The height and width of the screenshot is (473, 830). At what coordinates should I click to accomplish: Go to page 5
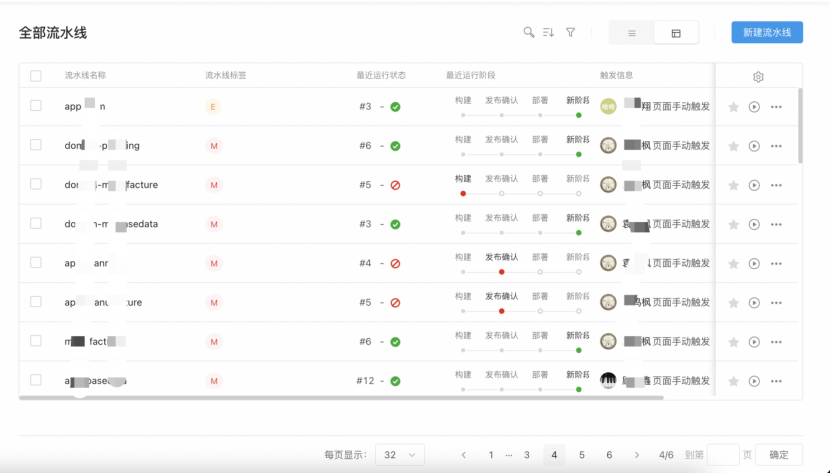[582, 454]
